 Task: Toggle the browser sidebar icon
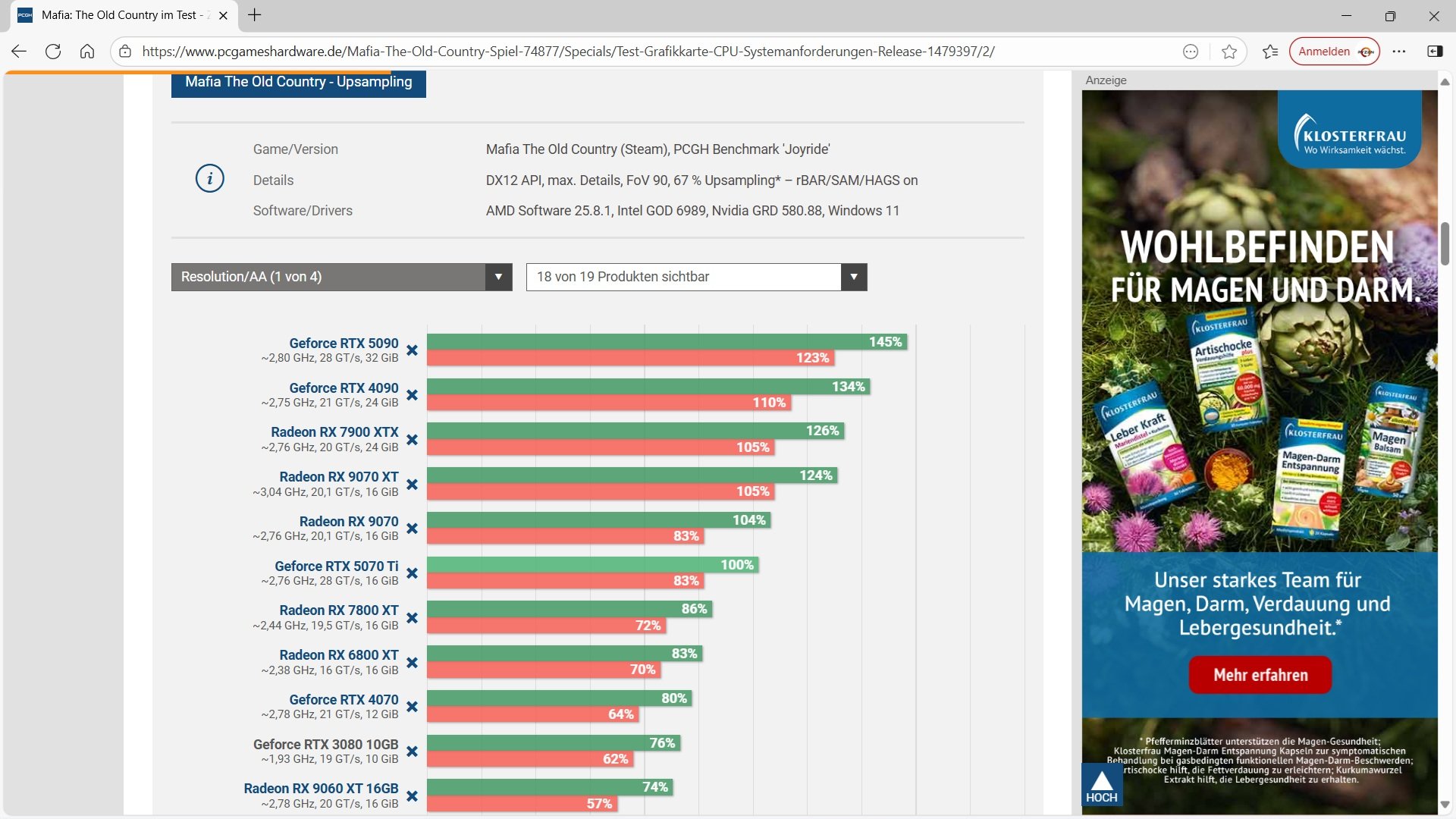(1435, 52)
